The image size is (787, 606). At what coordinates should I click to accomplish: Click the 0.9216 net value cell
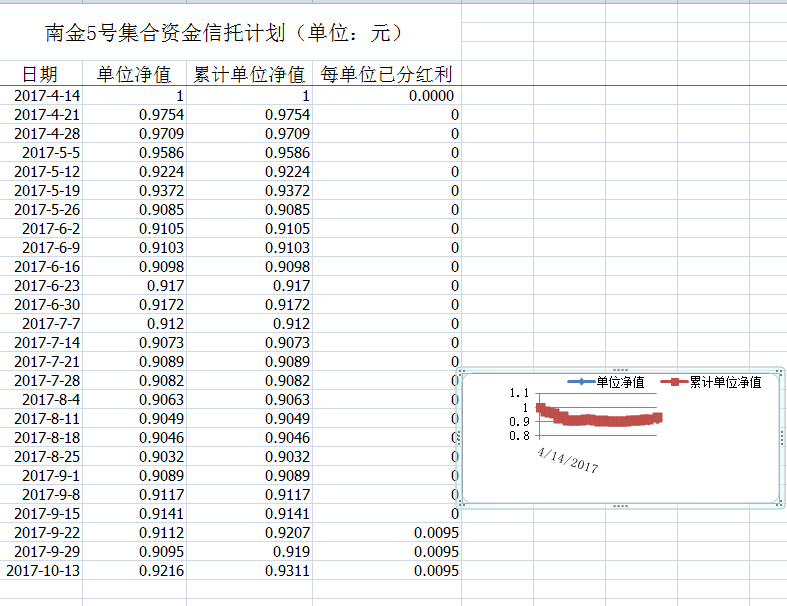135,570
